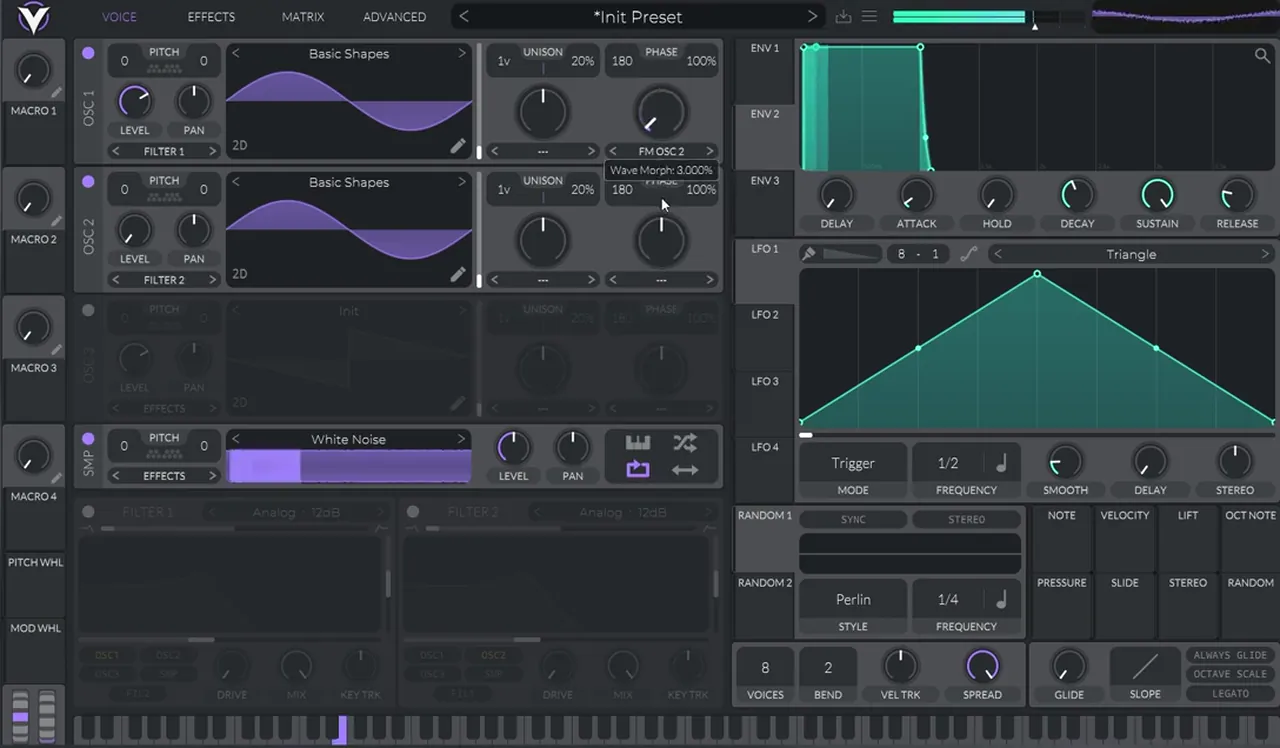This screenshot has width=1280, height=748.
Task: Open the Random Perlin style dropdown
Action: 853,599
